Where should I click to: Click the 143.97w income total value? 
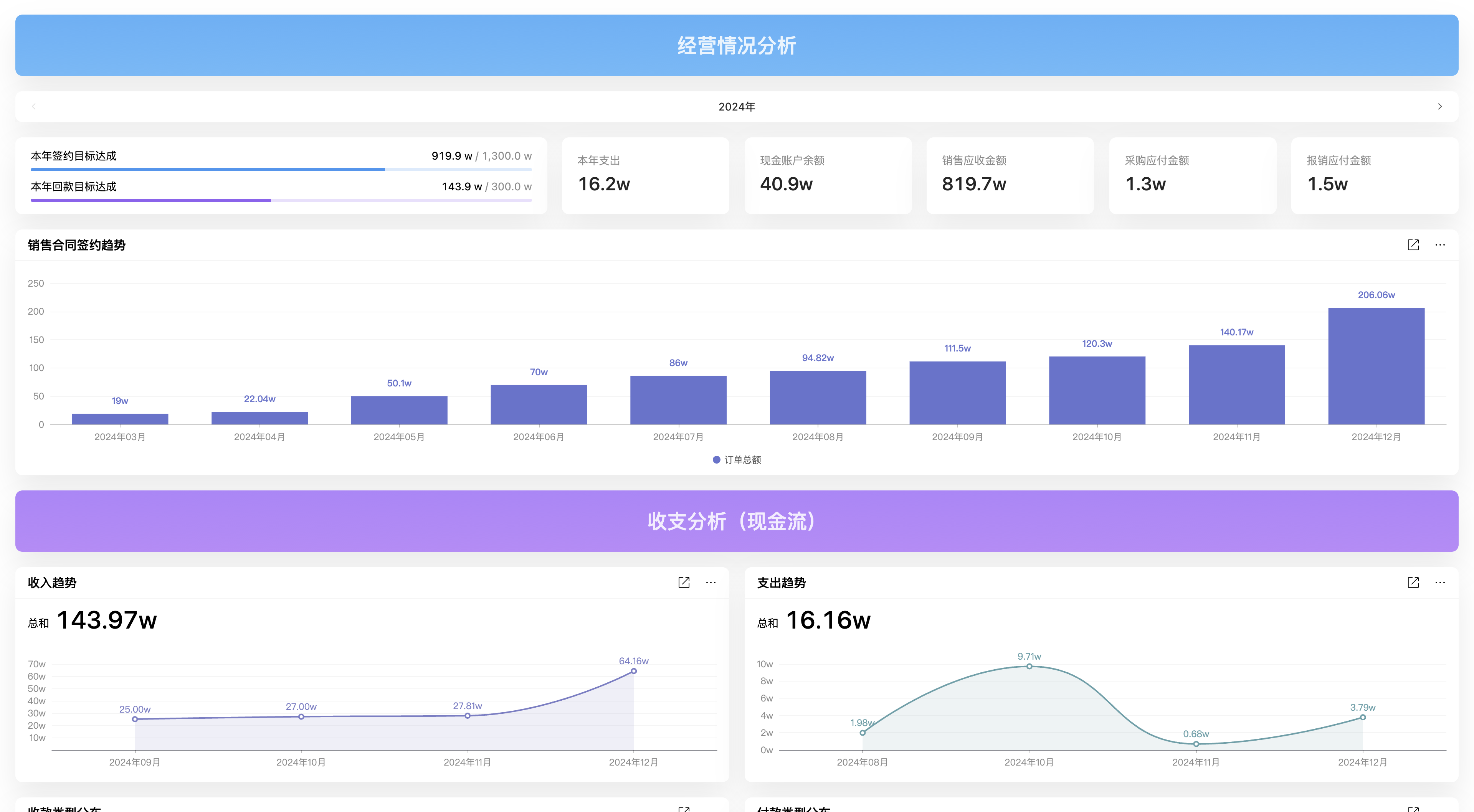107,620
